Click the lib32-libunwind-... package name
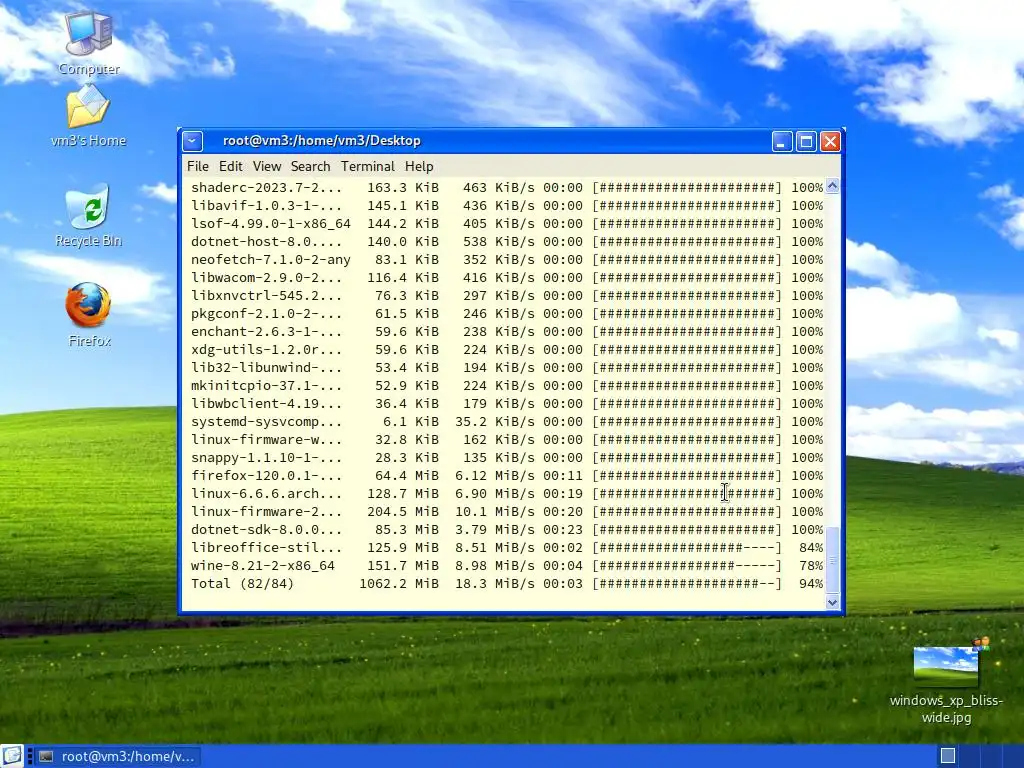Viewport: 1024px width, 768px height. pos(266,368)
